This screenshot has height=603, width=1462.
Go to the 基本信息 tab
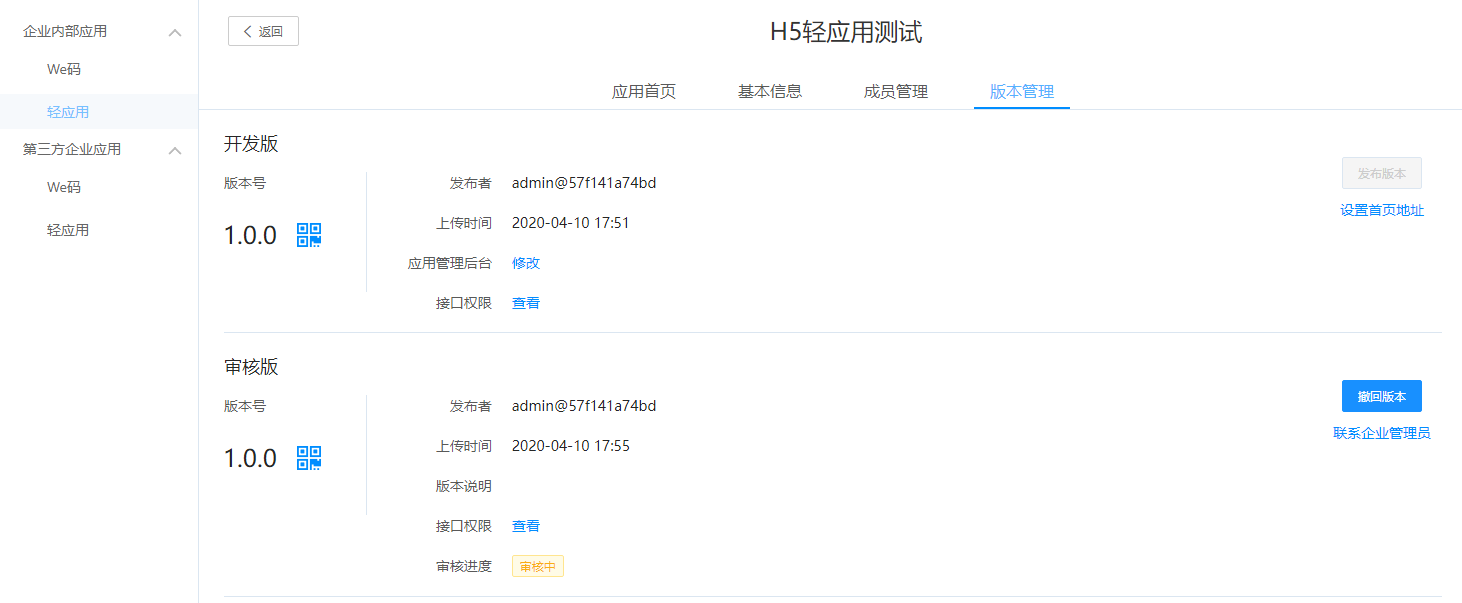coord(770,92)
